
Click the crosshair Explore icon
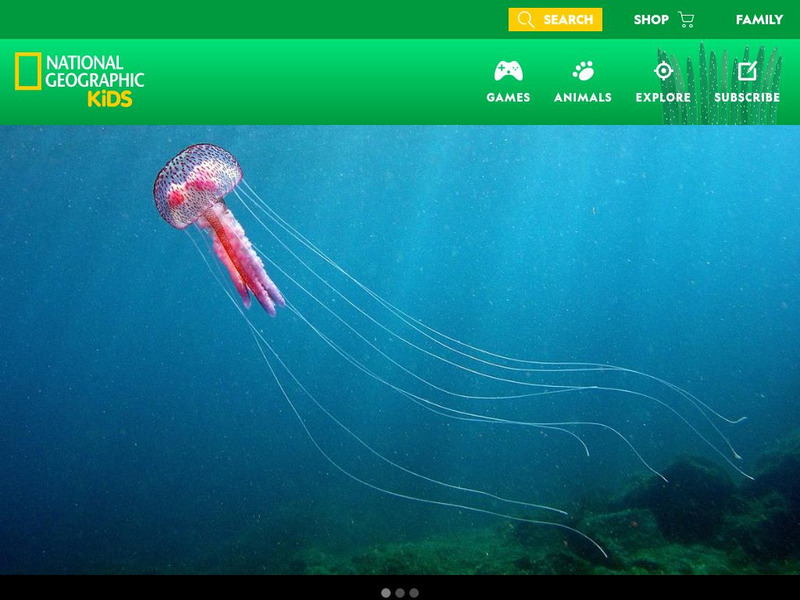pyautogui.click(x=663, y=70)
